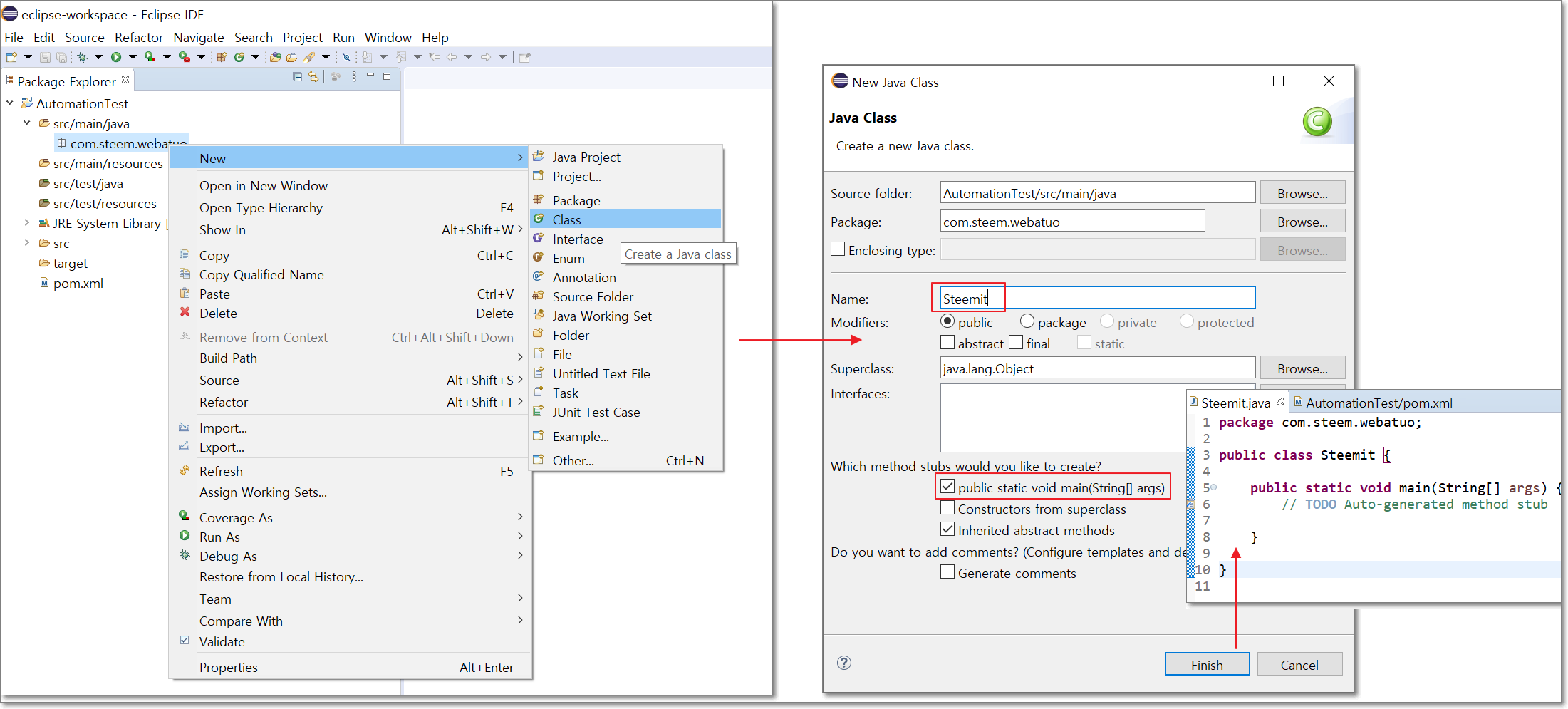Click the green Run toolbar icon

click(x=116, y=57)
